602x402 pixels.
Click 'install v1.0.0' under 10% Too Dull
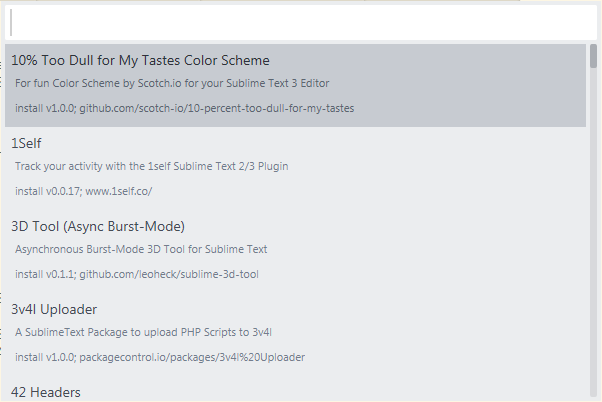click(x=44, y=107)
